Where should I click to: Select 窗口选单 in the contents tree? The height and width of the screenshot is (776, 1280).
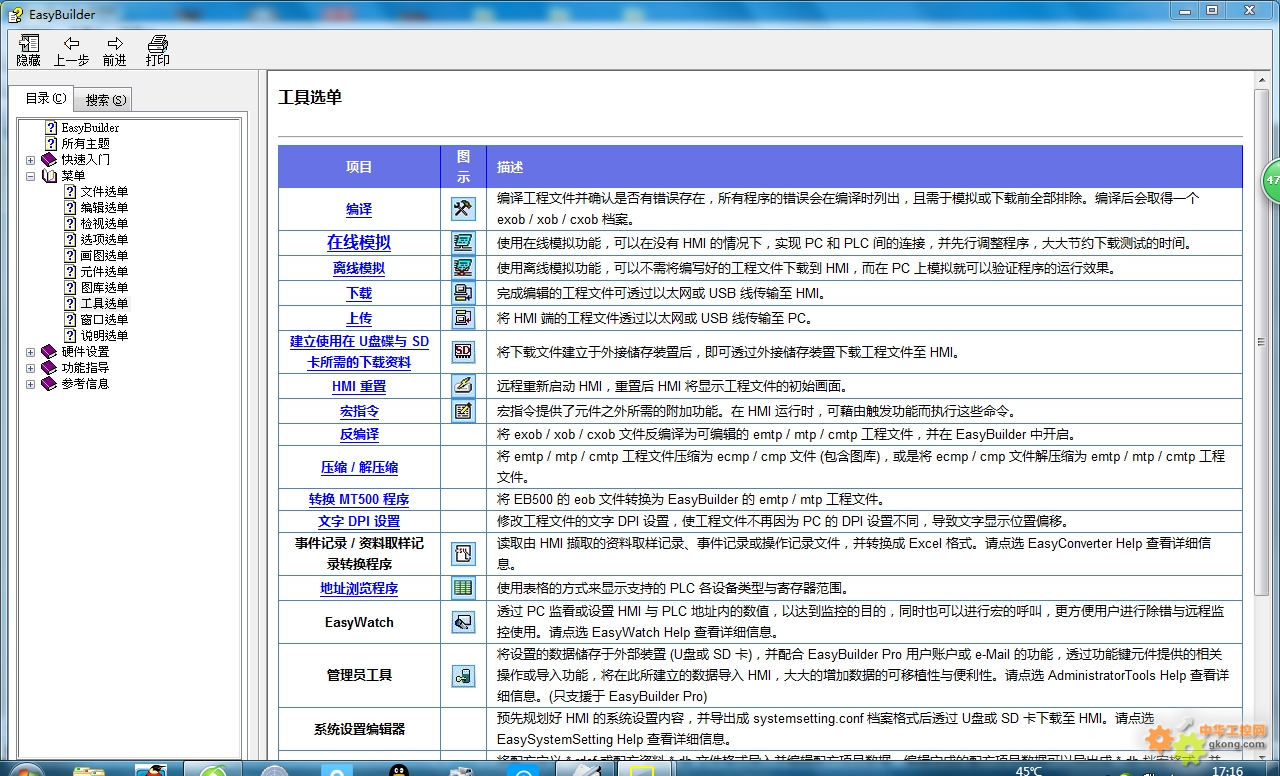tap(104, 320)
